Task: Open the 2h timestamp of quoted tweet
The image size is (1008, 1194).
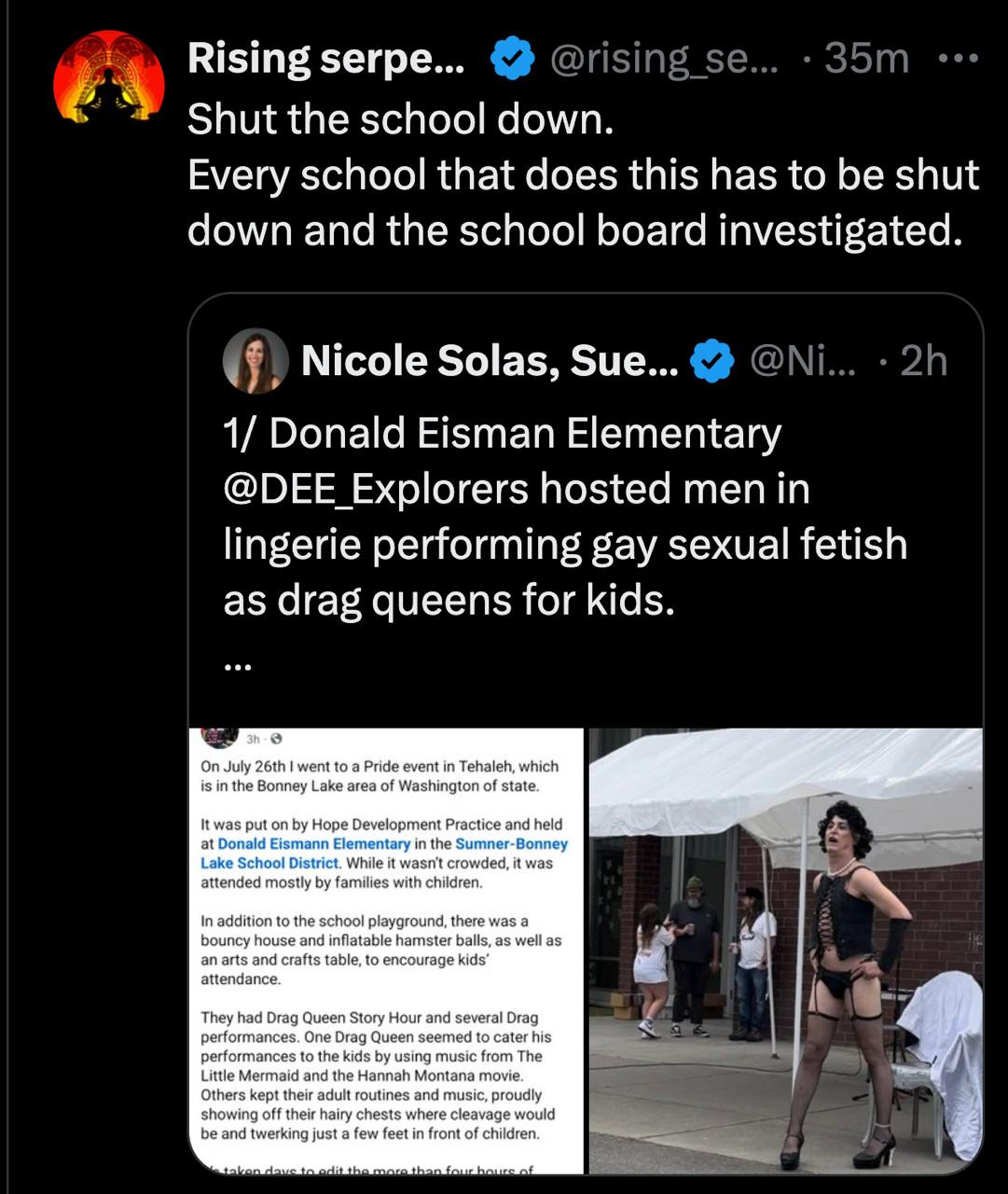Action: pos(923,361)
